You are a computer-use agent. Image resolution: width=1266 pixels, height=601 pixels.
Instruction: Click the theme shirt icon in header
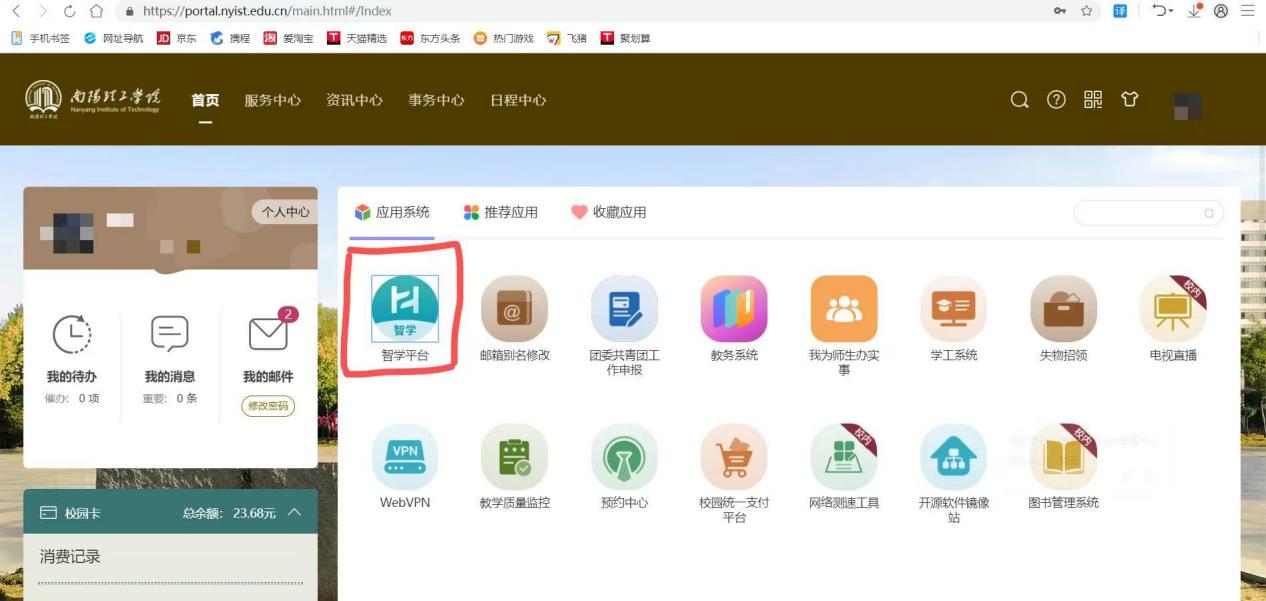[x=1130, y=100]
